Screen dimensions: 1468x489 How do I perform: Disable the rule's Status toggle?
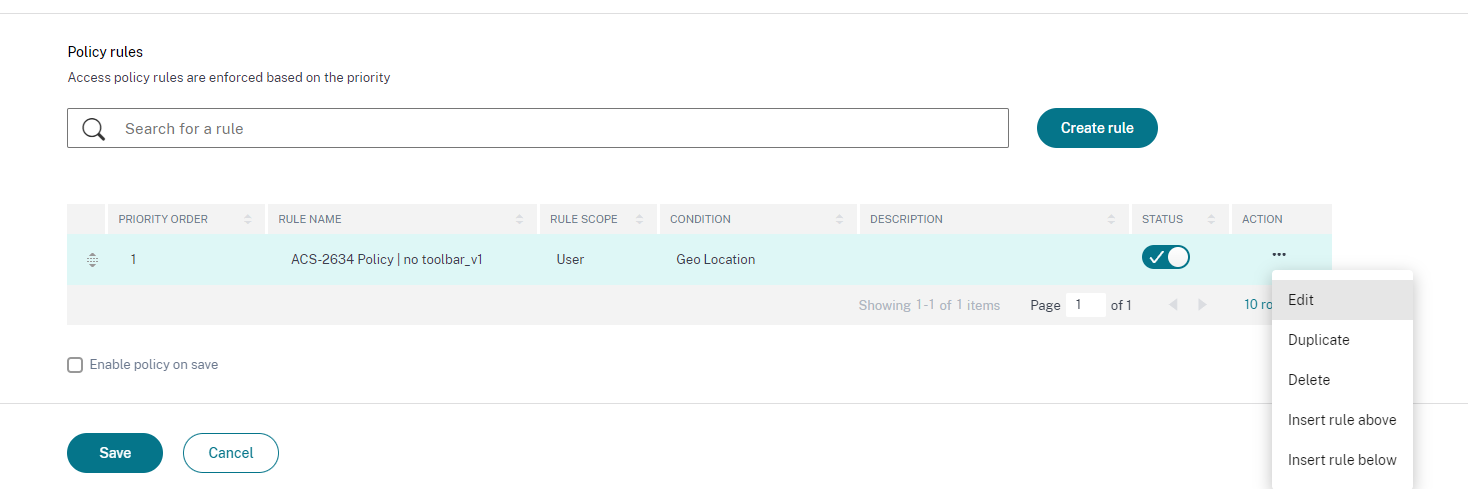(1165, 258)
